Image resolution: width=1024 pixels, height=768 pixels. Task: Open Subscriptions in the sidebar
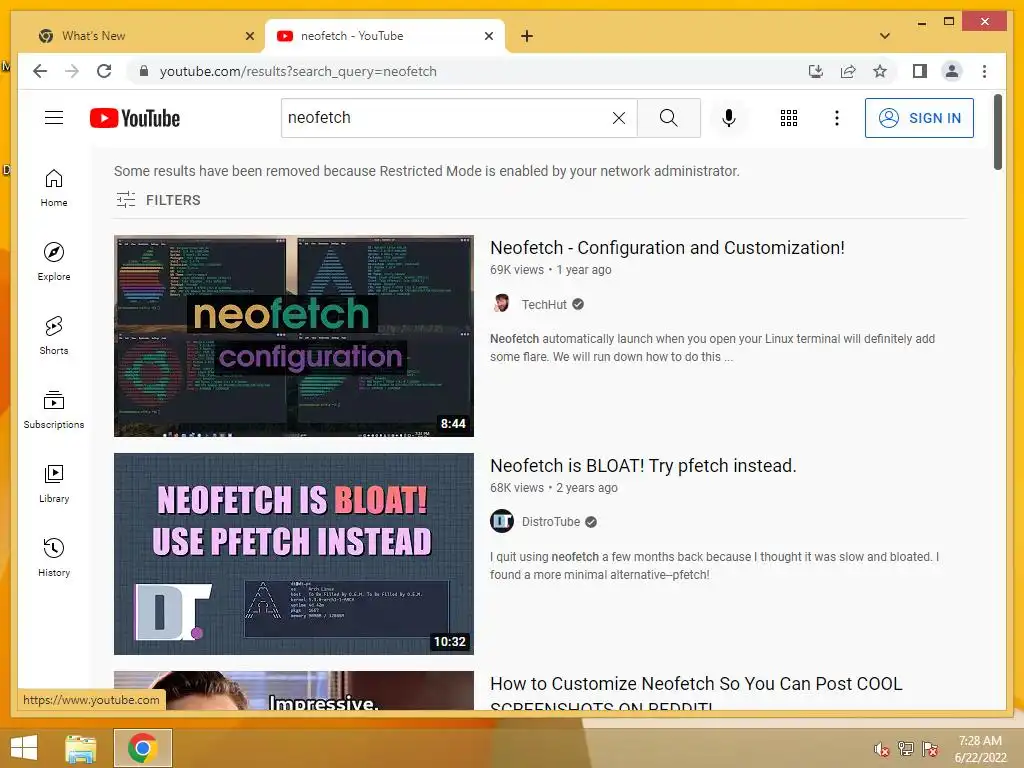pyautogui.click(x=54, y=409)
